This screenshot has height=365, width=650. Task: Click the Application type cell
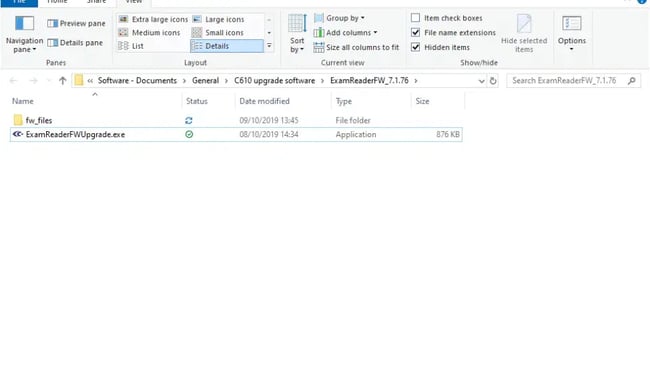click(x=356, y=134)
